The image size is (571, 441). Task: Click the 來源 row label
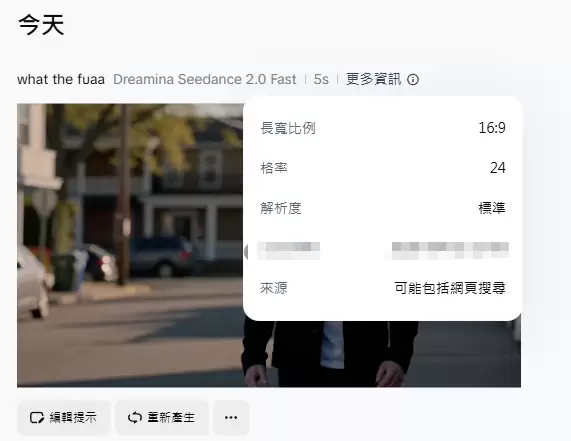tap(274, 288)
